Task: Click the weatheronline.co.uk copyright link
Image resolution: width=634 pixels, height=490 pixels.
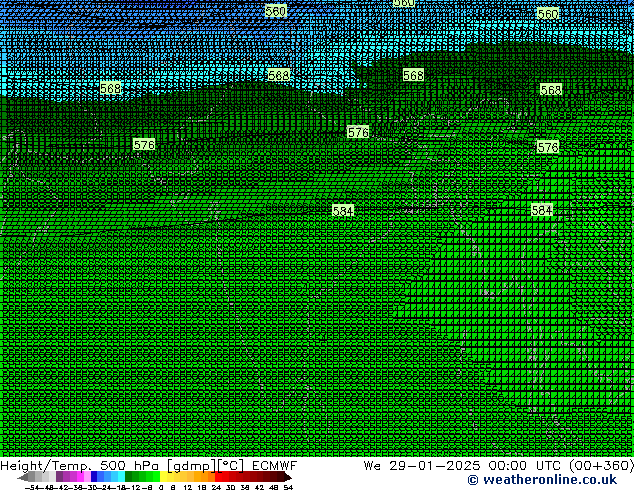Action: pyautogui.click(x=542, y=480)
